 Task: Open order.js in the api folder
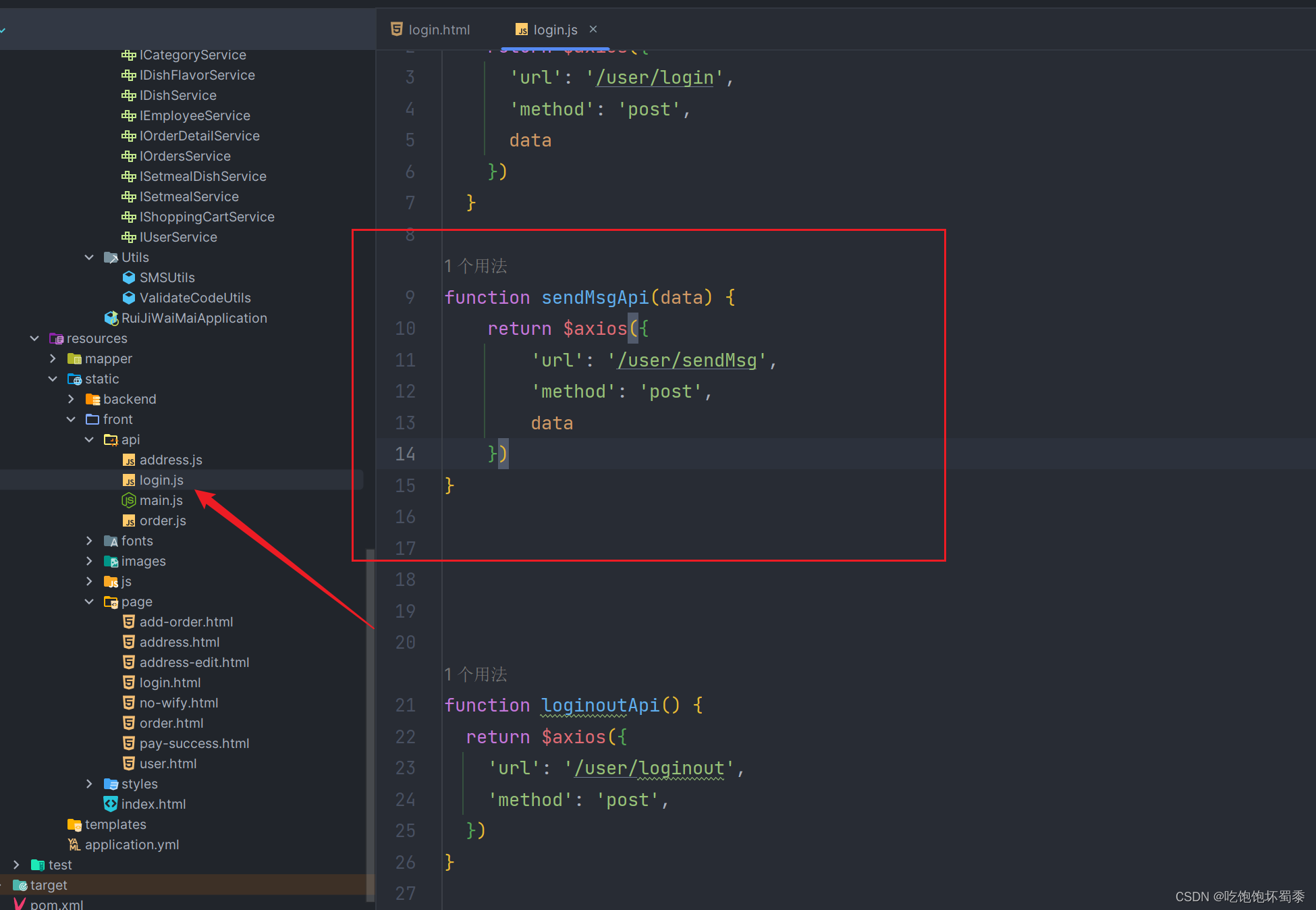(x=163, y=520)
